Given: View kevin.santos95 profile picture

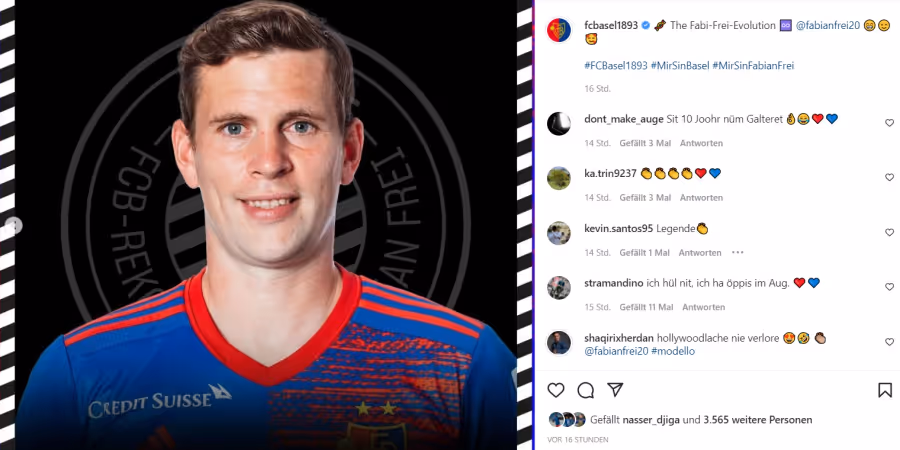Looking at the screenshot, I should tap(558, 233).
